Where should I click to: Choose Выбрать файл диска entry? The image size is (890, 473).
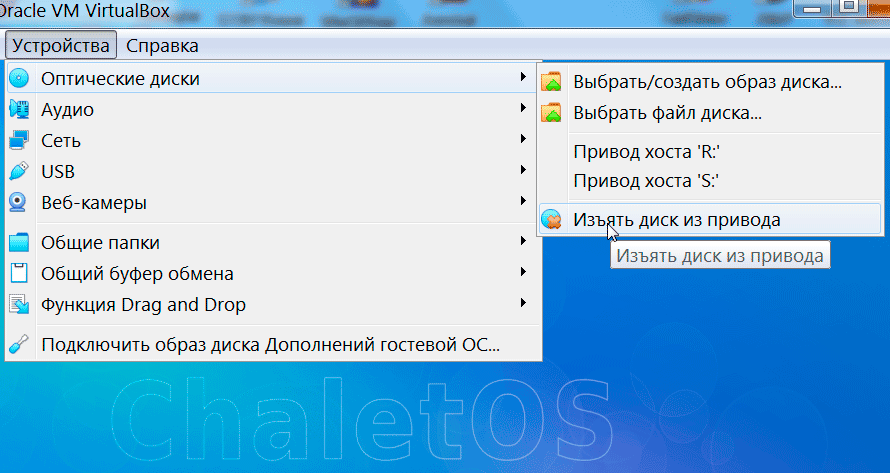[667, 113]
